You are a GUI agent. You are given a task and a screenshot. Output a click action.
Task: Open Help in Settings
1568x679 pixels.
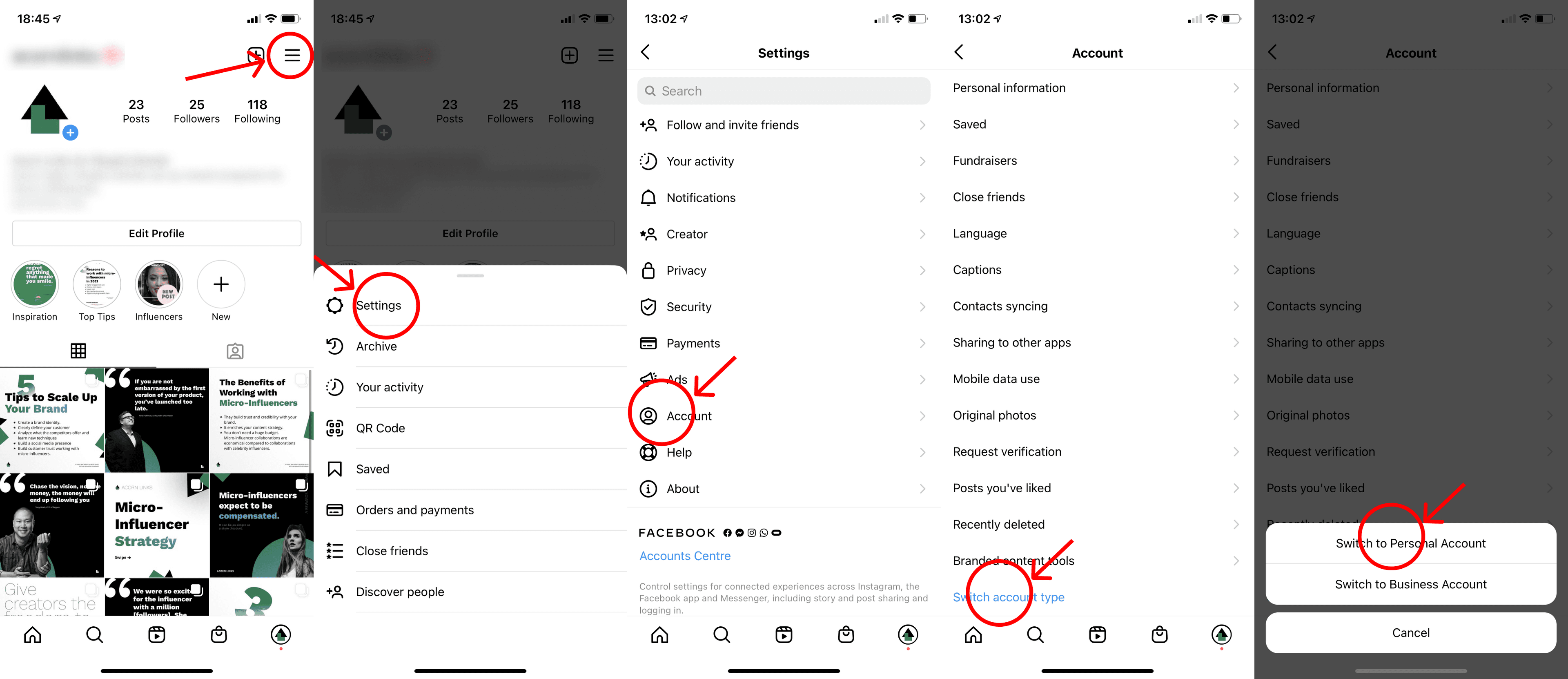pos(784,452)
